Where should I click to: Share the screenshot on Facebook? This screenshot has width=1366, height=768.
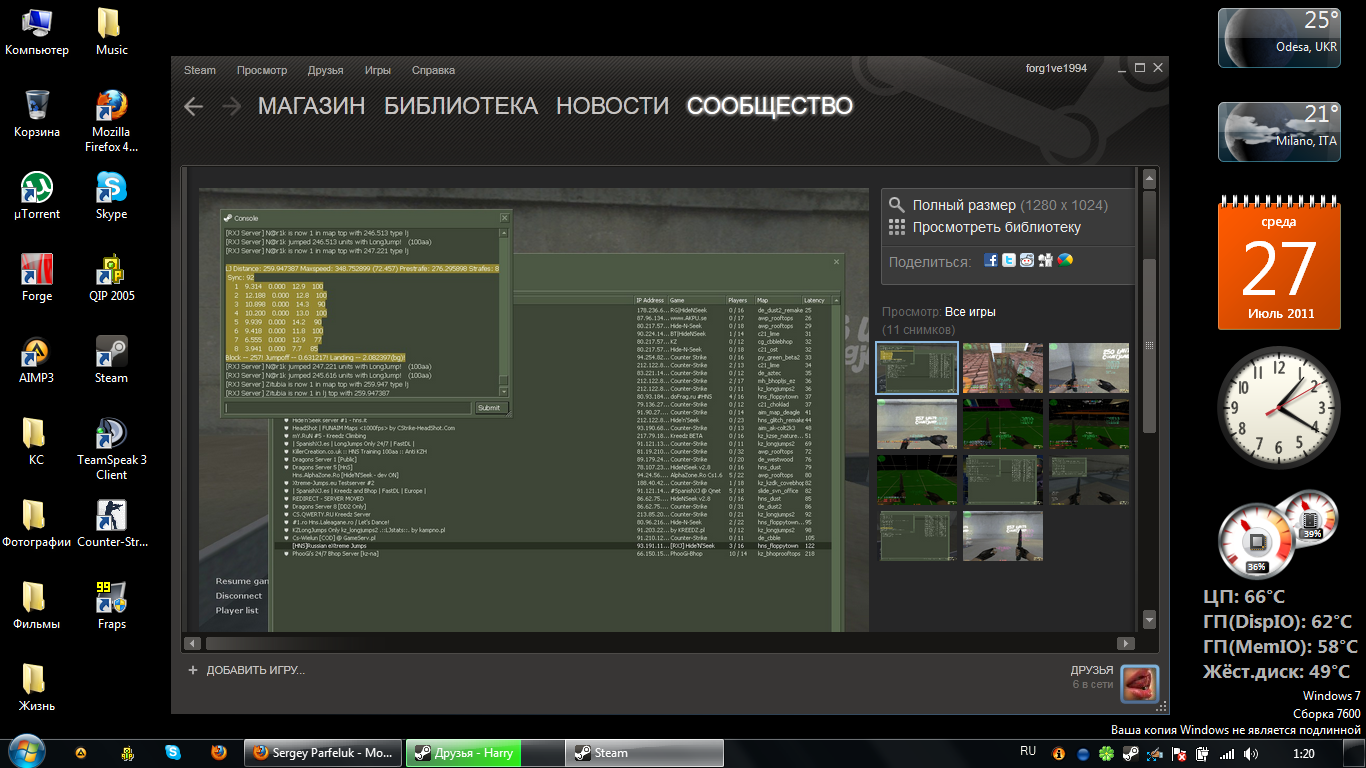[991, 260]
